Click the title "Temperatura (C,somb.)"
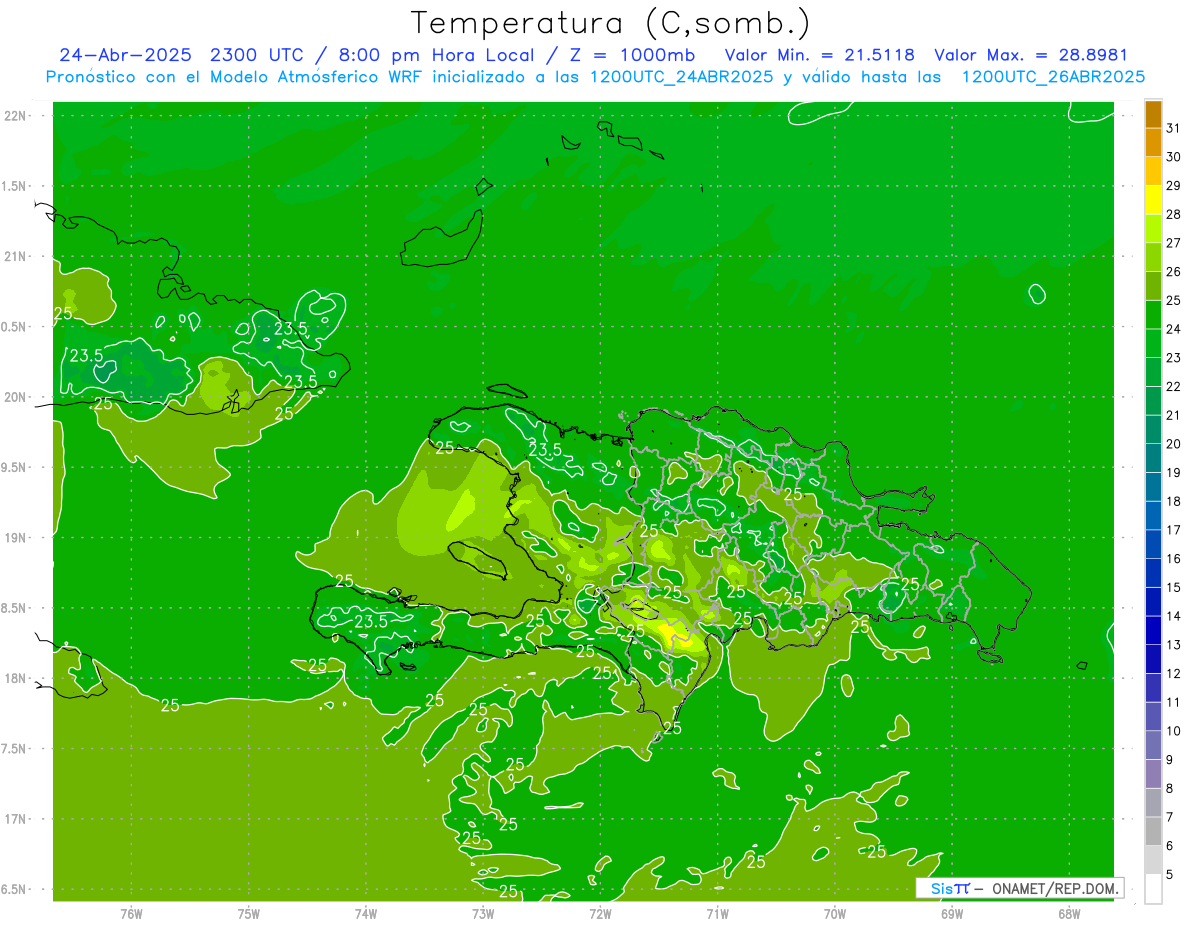The height and width of the screenshot is (927, 1200). coord(610,24)
